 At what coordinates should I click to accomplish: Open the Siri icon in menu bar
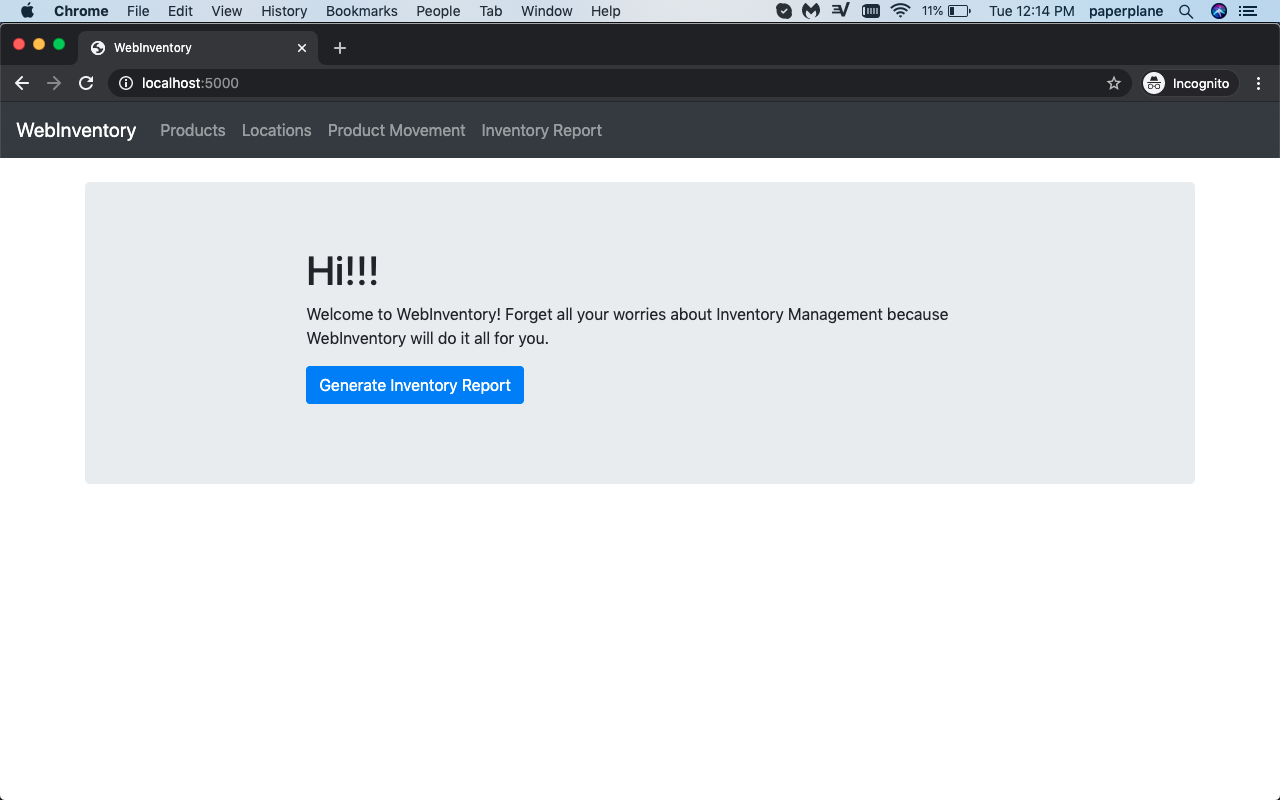coord(1218,11)
